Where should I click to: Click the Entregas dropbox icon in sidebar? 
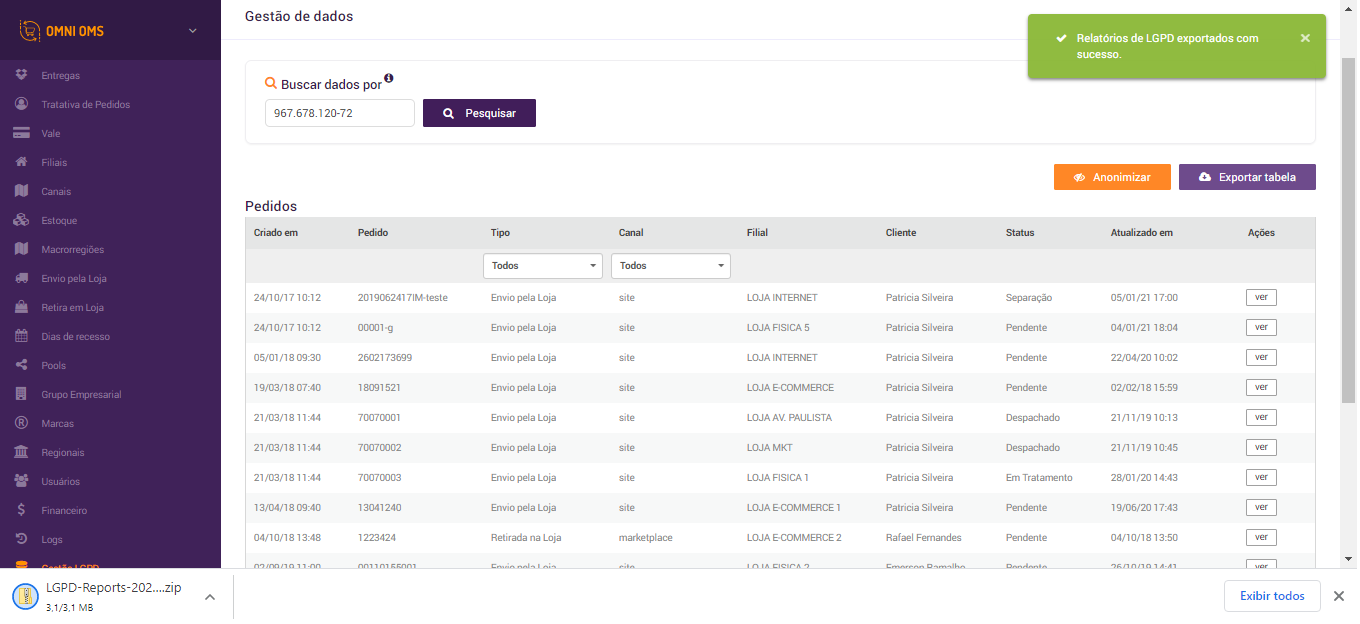(21, 75)
